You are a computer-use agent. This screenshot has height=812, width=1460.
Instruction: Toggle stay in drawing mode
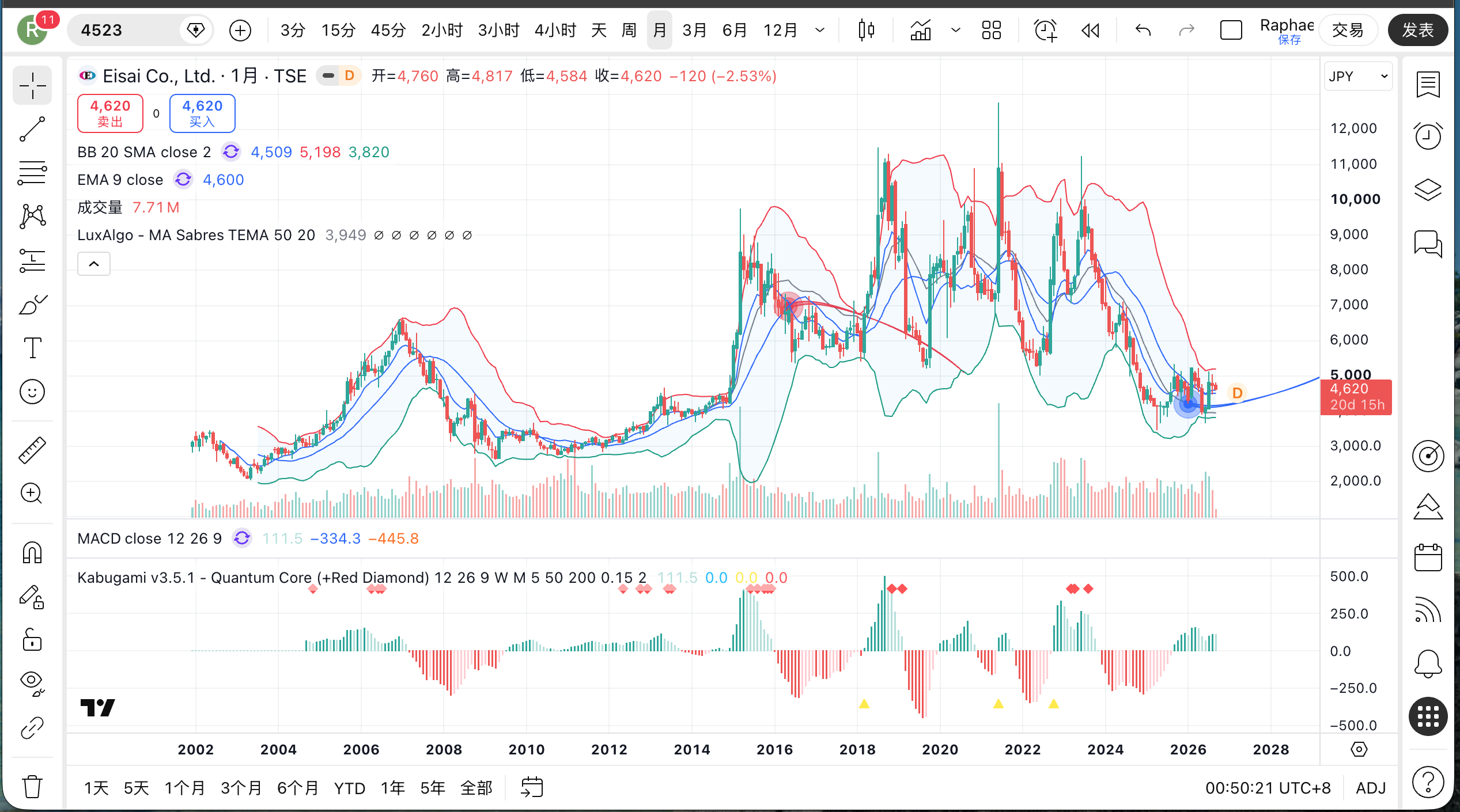coord(32,597)
